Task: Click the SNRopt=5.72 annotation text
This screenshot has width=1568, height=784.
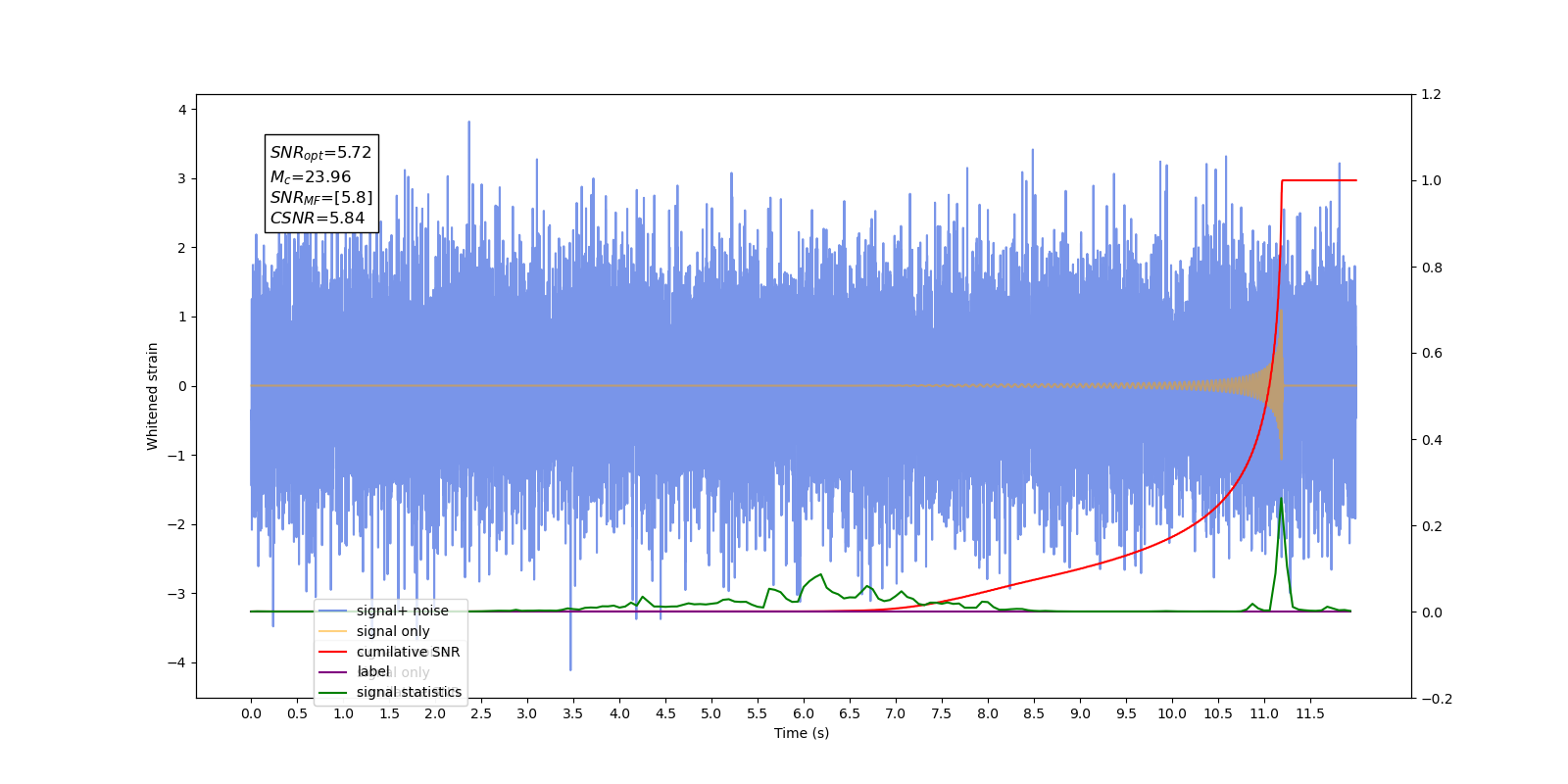Action: [320, 153]
